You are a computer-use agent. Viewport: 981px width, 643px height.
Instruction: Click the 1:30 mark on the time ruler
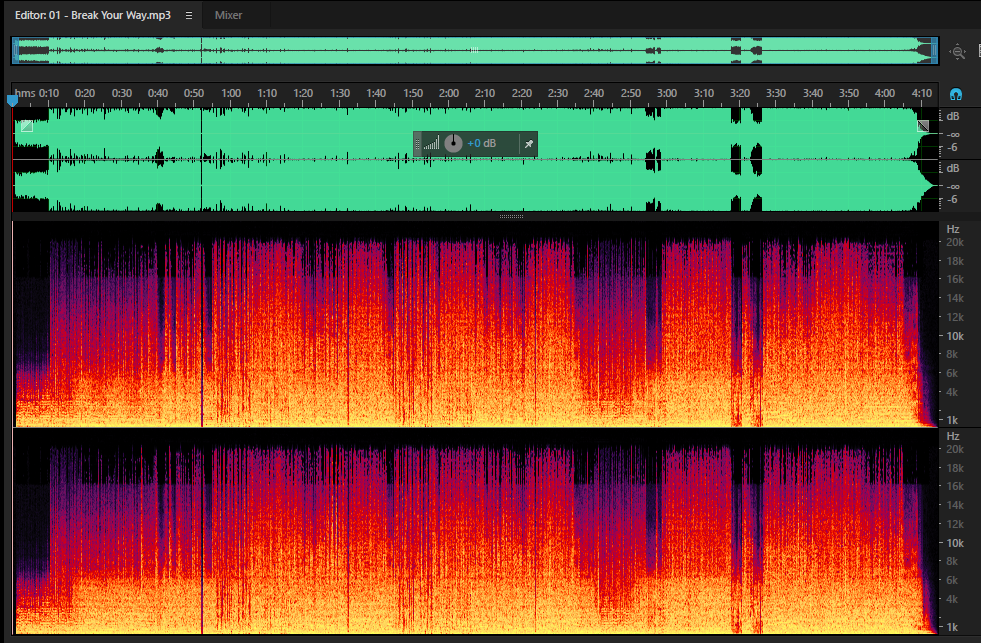340,93
